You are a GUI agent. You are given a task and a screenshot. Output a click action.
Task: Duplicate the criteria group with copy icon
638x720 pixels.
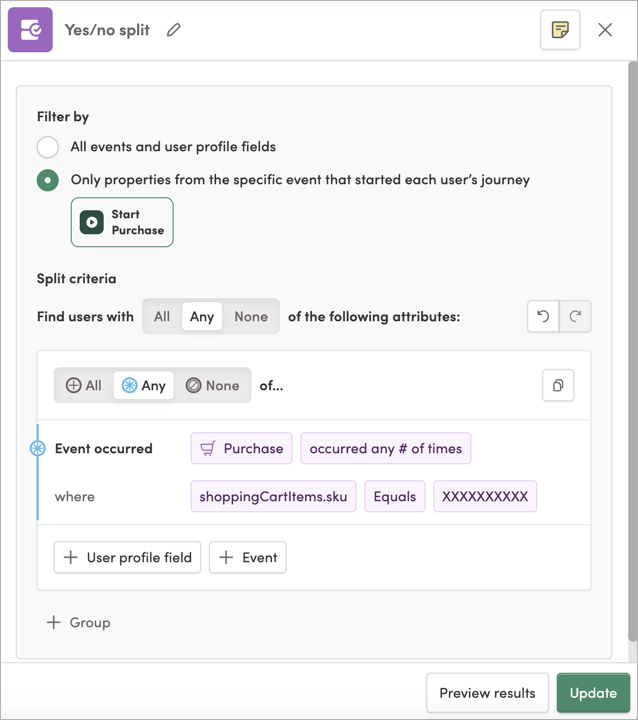pos(558,385)
